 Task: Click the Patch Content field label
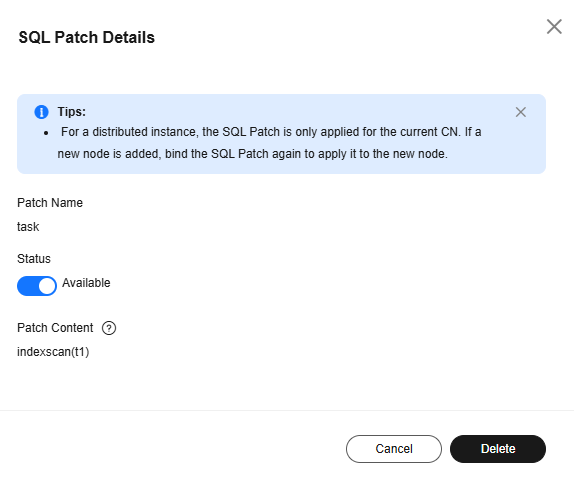pyautogui.click(x=55, y=328)
